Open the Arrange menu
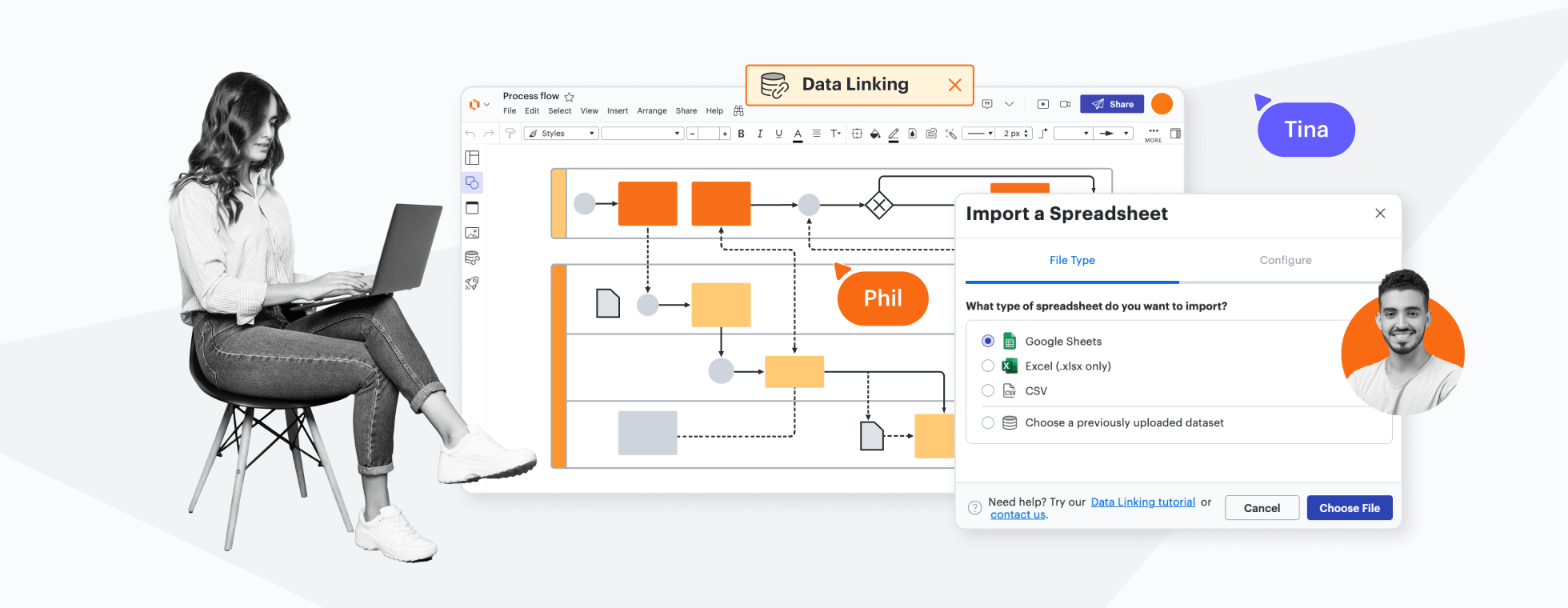Viewport: 1568px width, 608px height. (651, 111)
